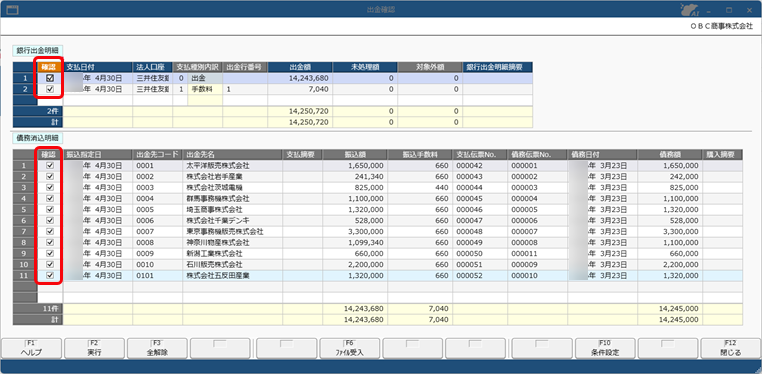Select row header 6 in the debt table
Screen dimensions: 762x374
(x=25, y=221)
